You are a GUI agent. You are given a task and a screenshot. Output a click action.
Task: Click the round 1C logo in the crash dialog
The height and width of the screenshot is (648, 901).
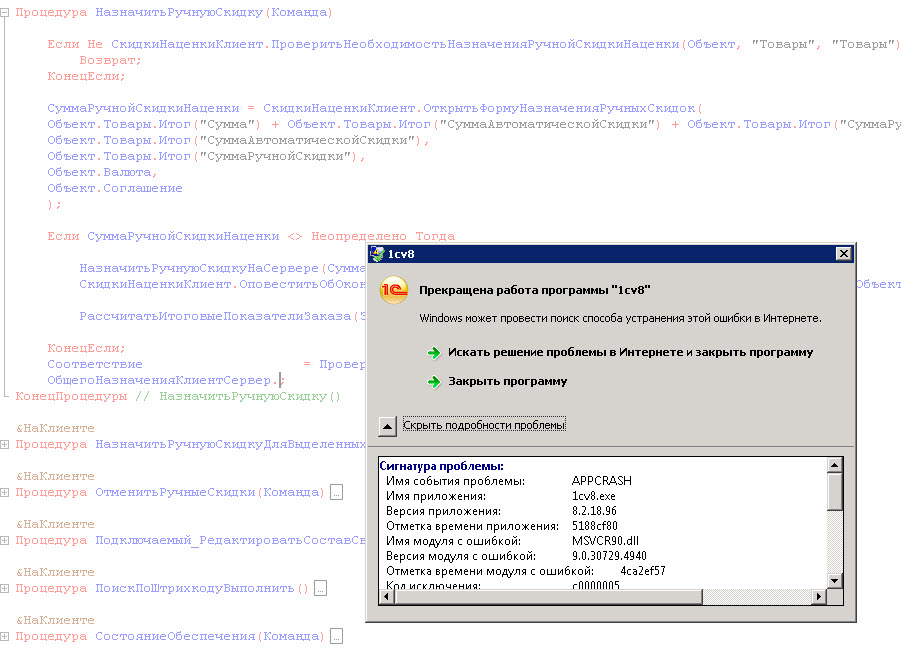pos(394,290)
